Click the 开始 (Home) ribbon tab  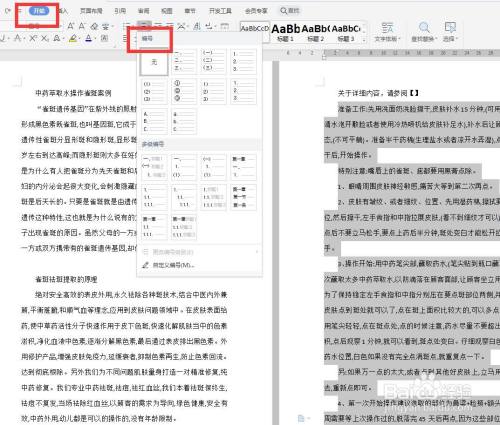[39, 11]
